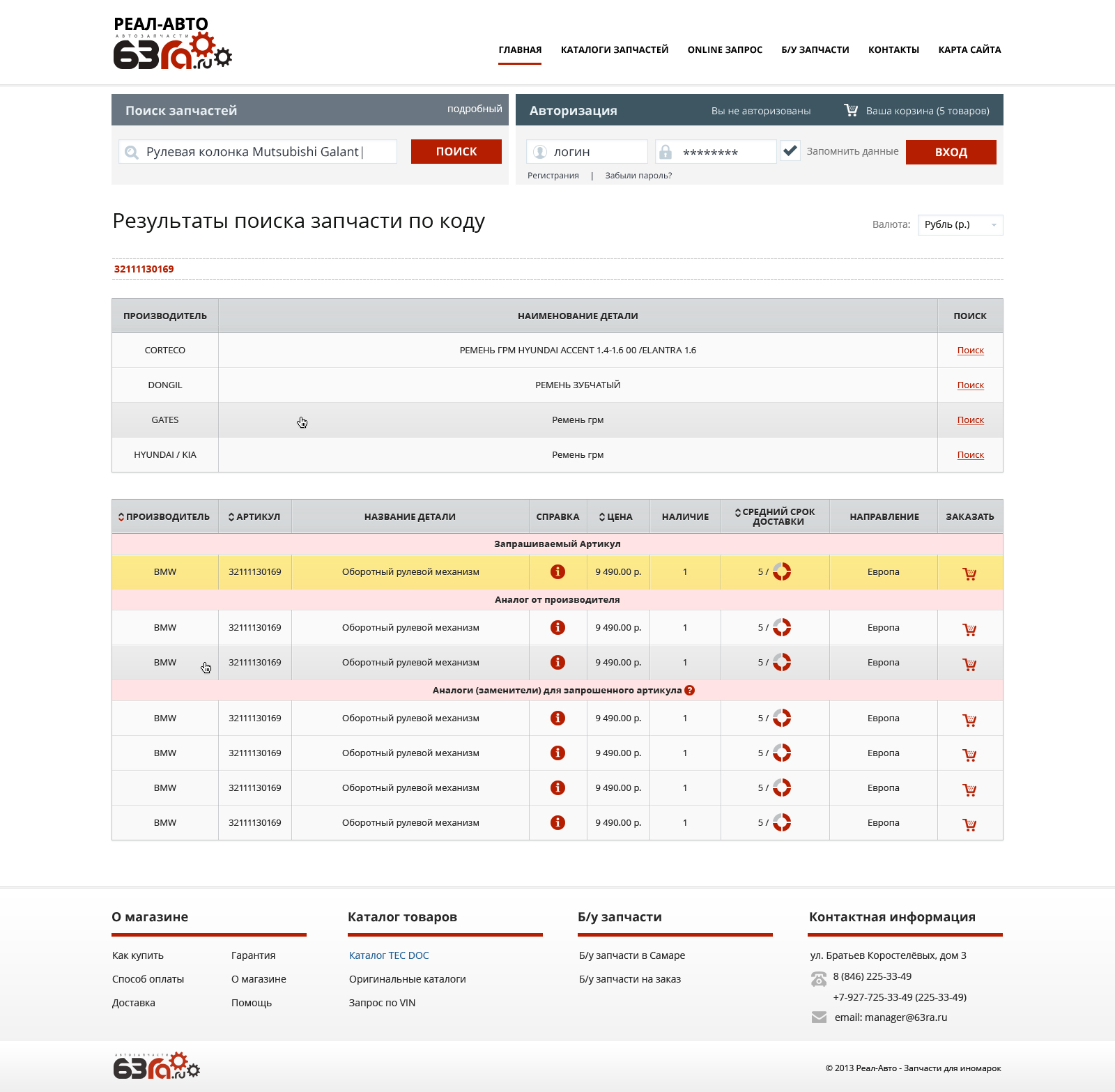Click the order cart icon in the last table row
The image size is (1115, 1092).
969,824
